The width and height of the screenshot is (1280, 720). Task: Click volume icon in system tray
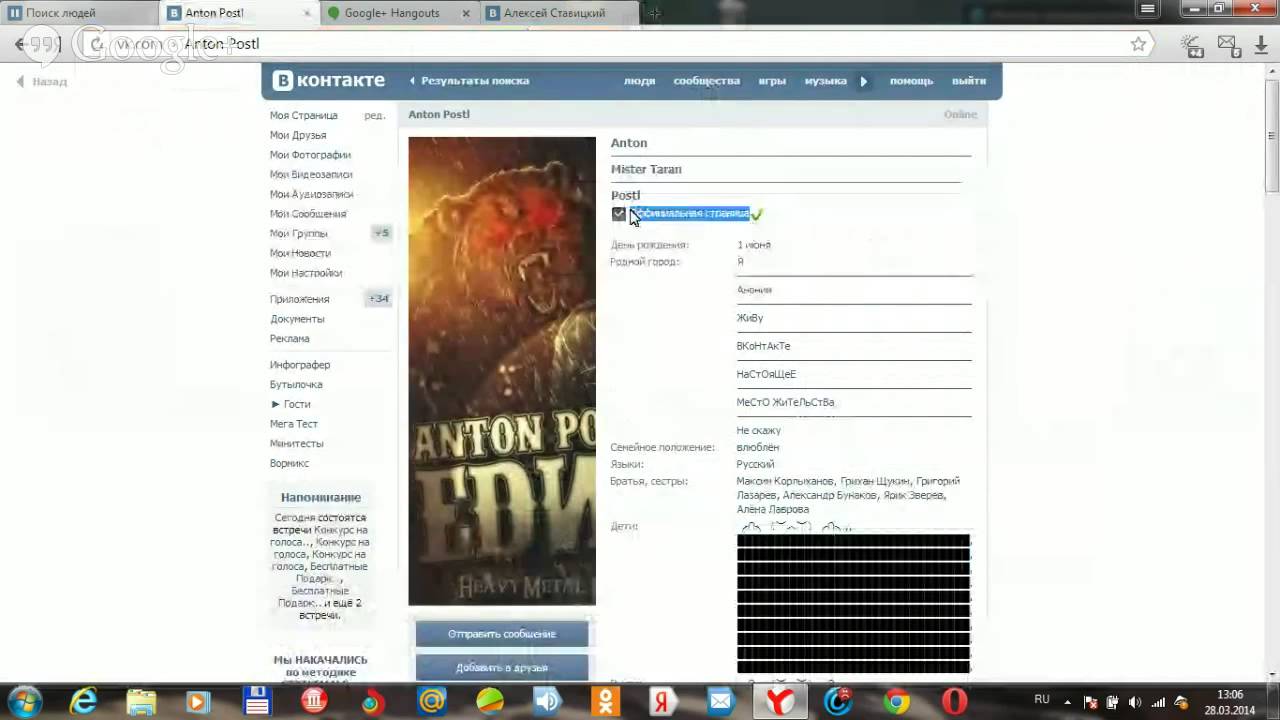[1135, 702]
